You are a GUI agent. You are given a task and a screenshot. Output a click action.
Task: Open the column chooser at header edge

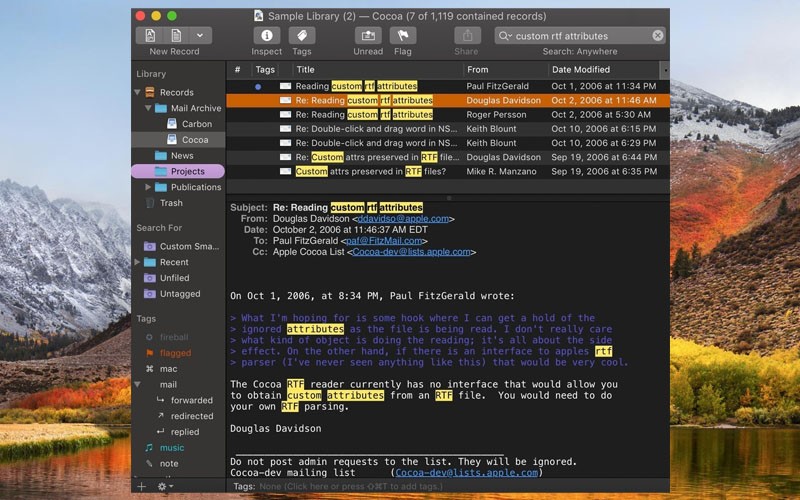[664, 70]
